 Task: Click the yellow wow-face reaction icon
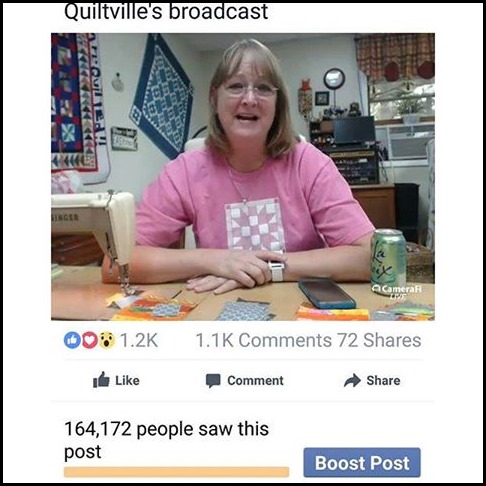[x=107, y=340]
